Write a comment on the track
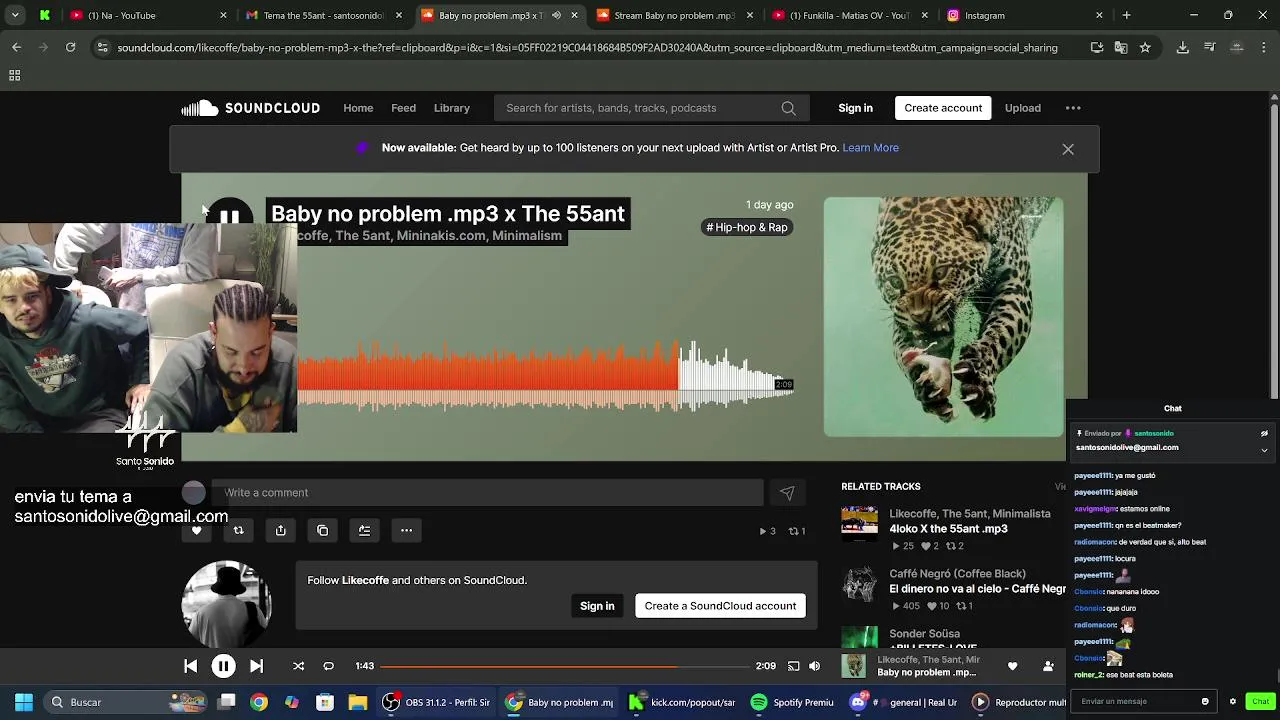The height and width of the screenshot is (720, 1280). 488,492
